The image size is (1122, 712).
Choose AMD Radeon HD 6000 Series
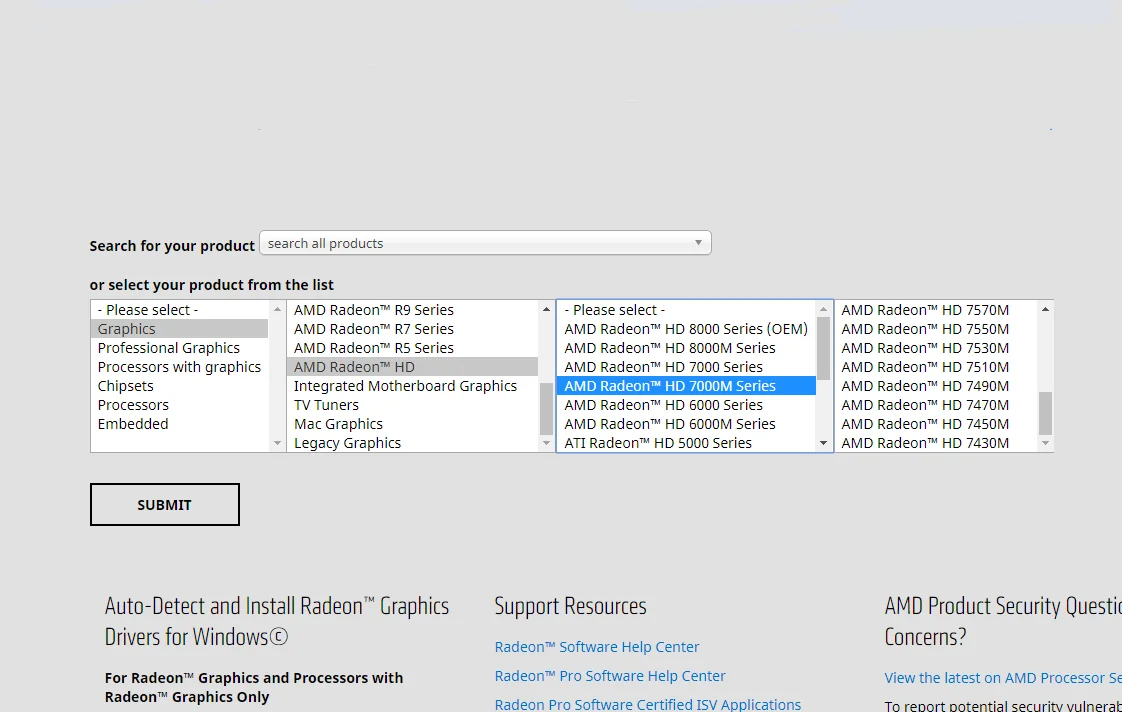[x=687, y=404]
